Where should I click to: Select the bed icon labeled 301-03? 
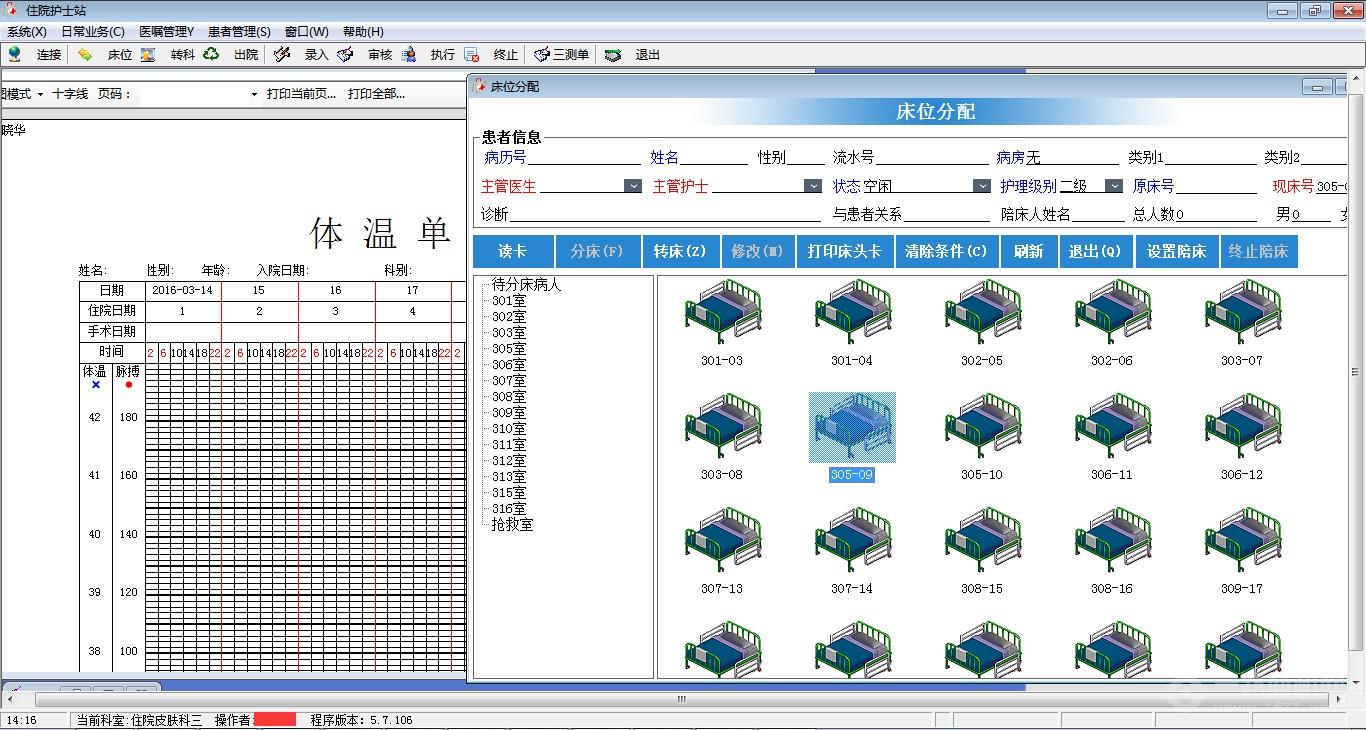(x=721, y=312)
